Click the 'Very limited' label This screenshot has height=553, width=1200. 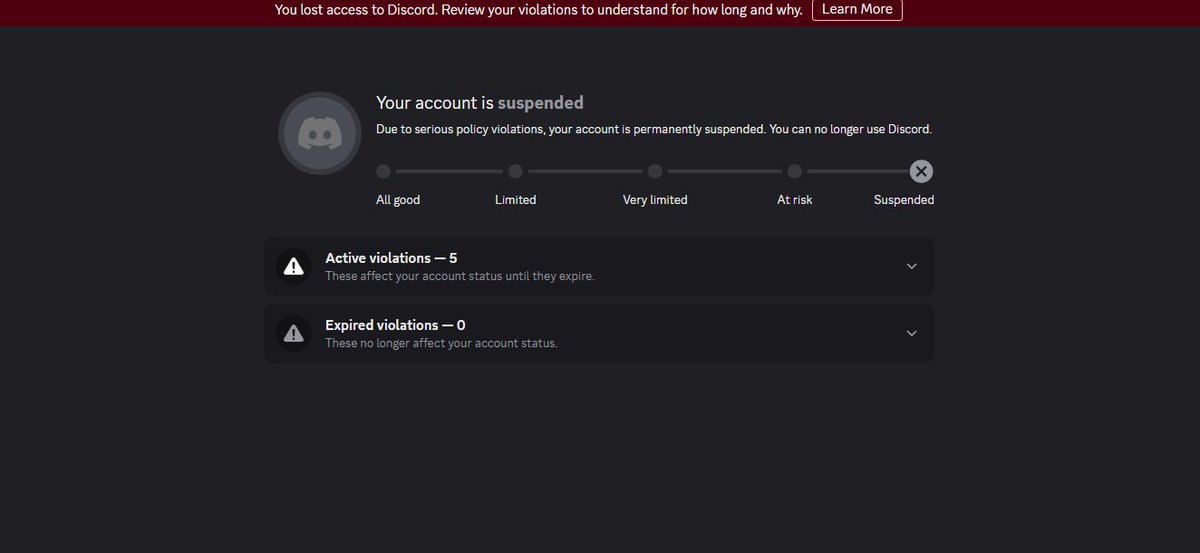pyautogui.click(x=655, y=200)
